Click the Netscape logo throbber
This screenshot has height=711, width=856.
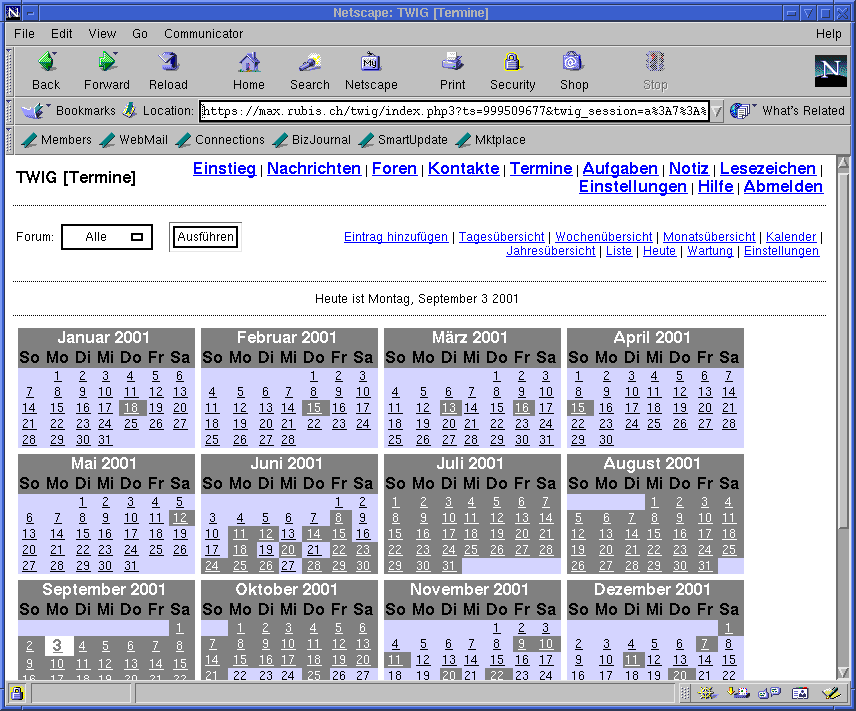(x=830, y=71)
